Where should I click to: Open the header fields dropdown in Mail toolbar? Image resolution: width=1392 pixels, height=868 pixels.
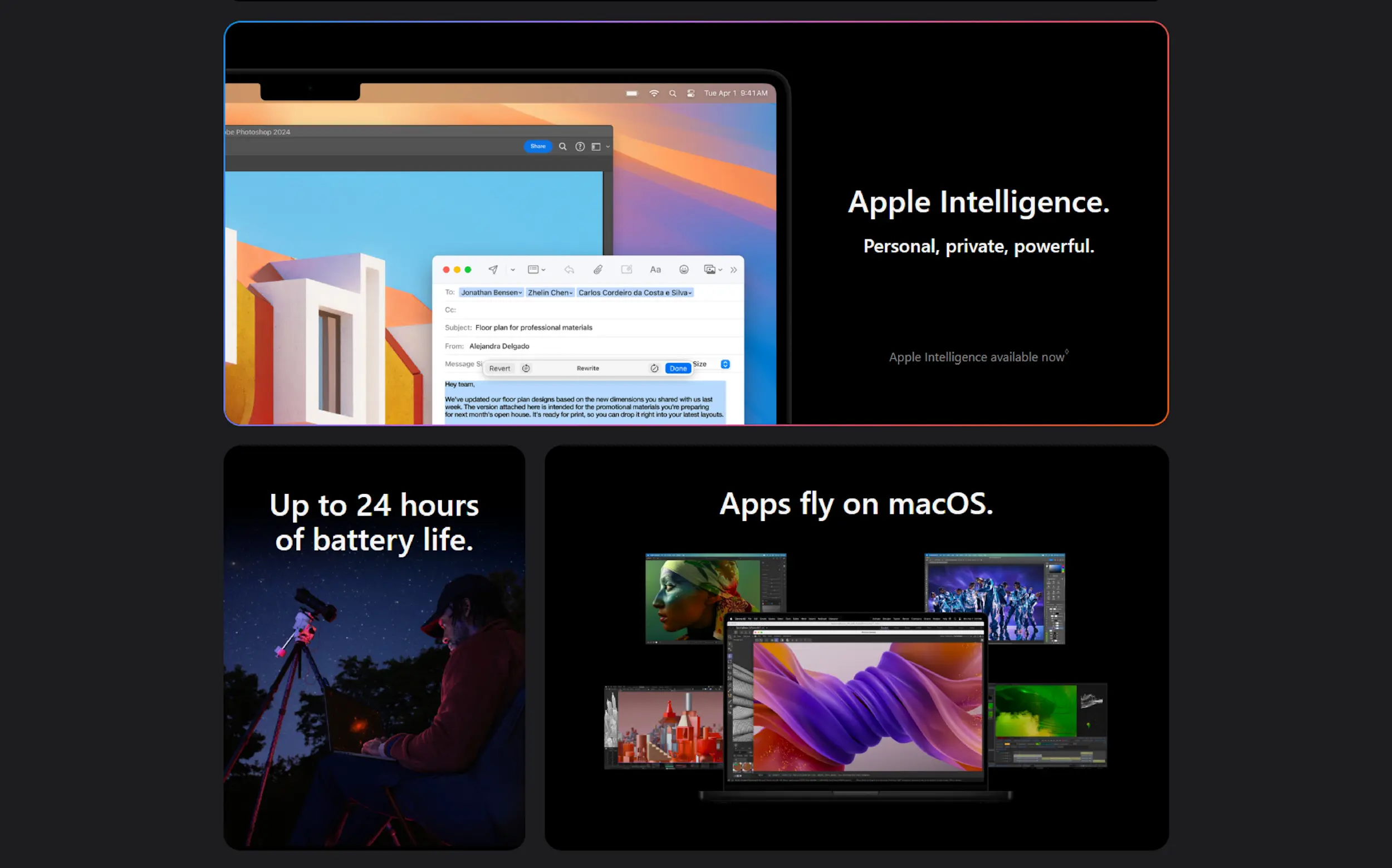coord(537,270)
